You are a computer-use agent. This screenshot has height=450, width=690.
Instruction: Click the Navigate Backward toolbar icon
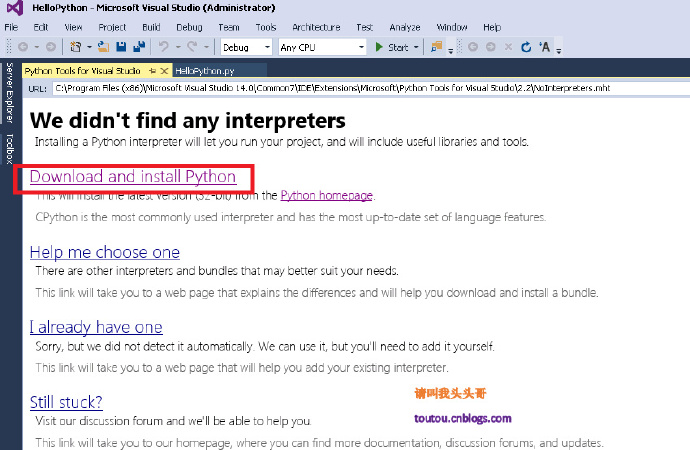[23, 47]
